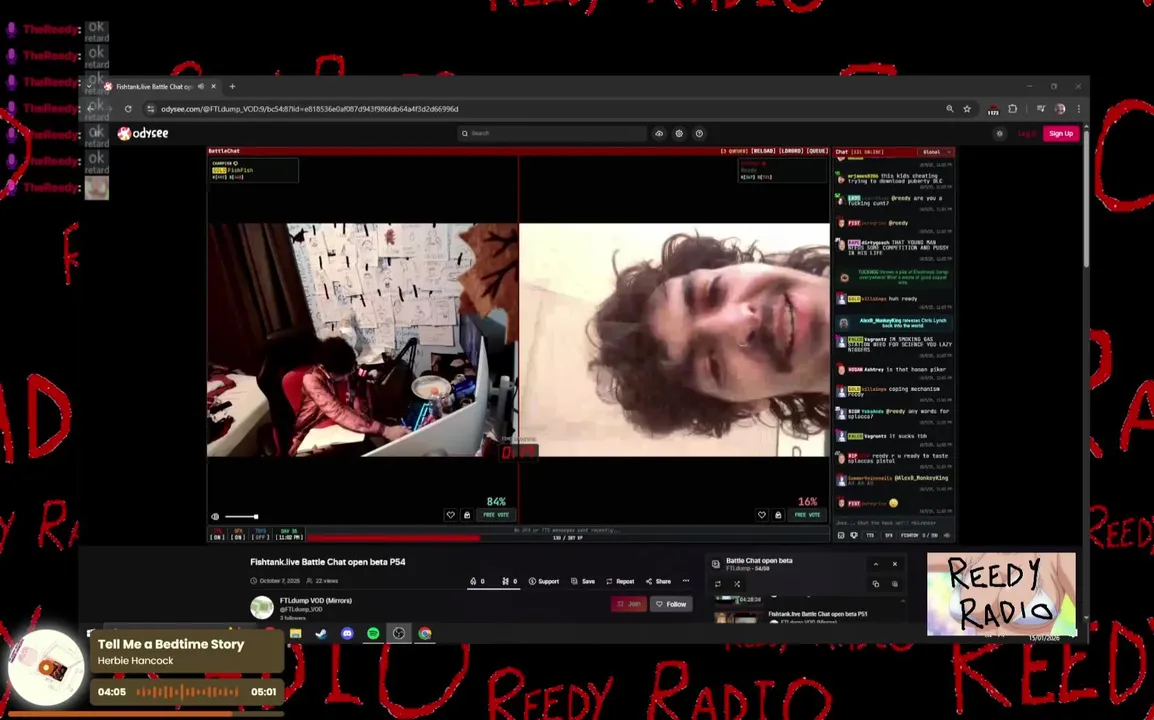Open Odysee header settings gear near Log In
The image size is (1154, 720).
(x=999, y=133)
